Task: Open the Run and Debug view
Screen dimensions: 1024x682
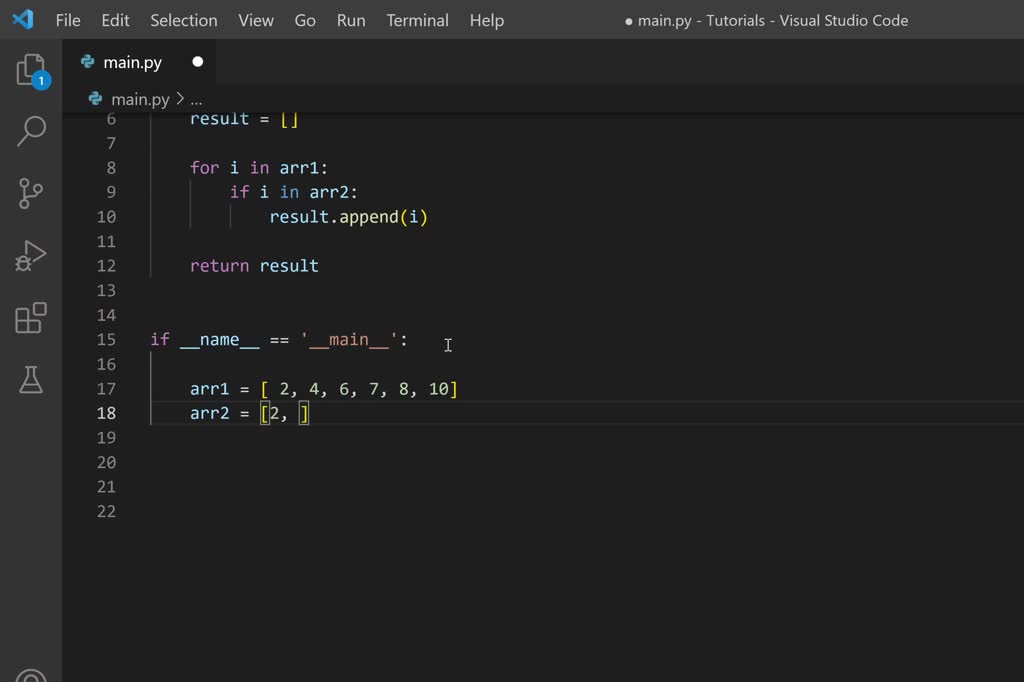Action: (31, 256)
